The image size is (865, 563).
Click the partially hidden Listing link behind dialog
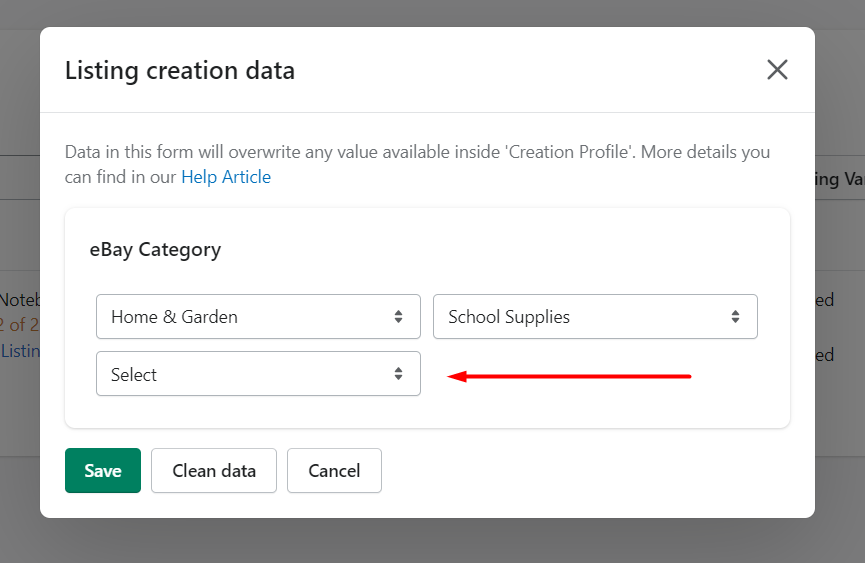20,351
